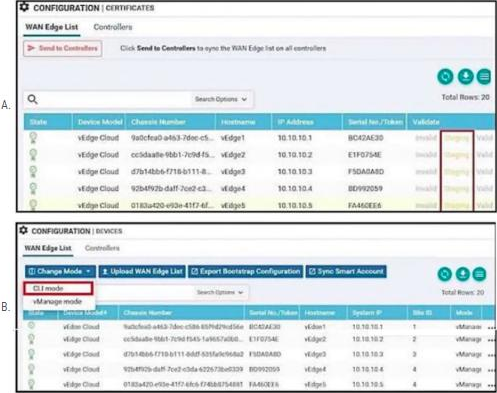
Task: Open the Change Mode dropdown
Action: pos(60,271)
